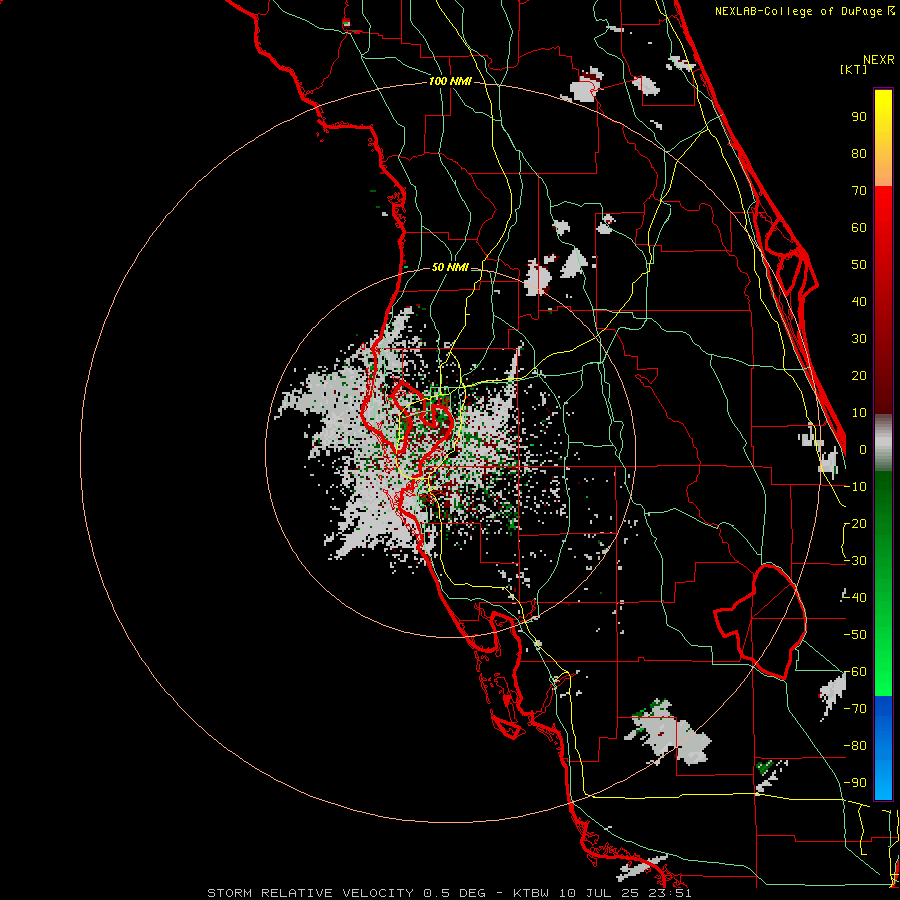900x900 pixels.
Task: Click the -90 scale value
Action: 855,783
